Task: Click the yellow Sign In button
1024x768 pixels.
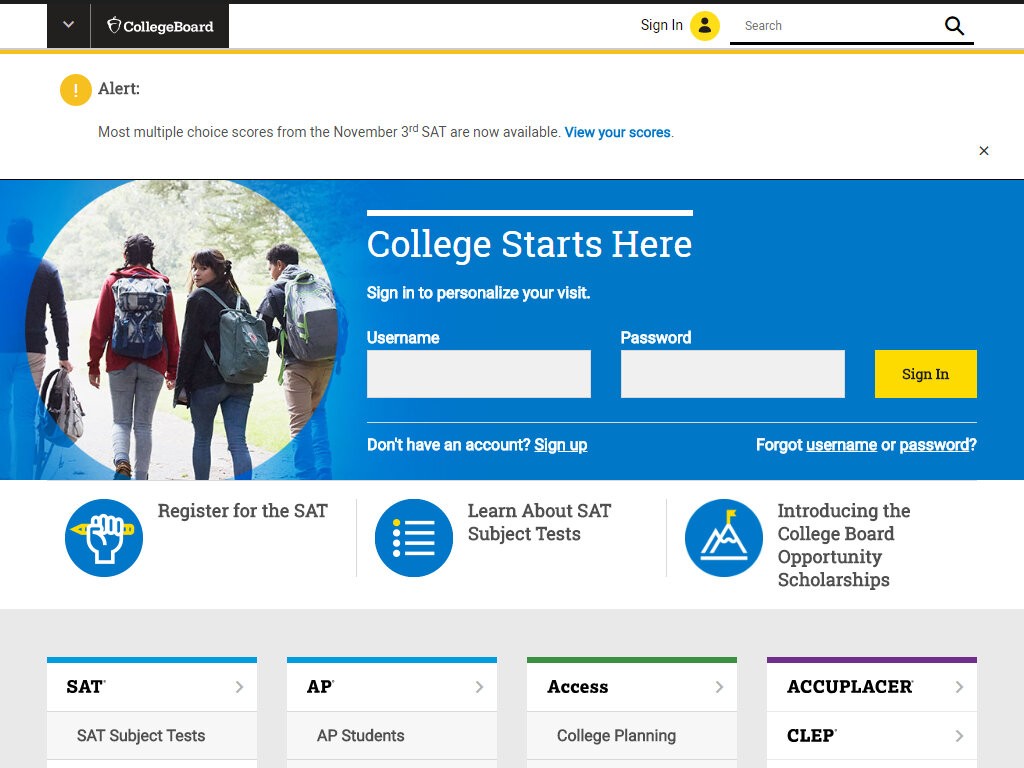Action: coord(925,374)
